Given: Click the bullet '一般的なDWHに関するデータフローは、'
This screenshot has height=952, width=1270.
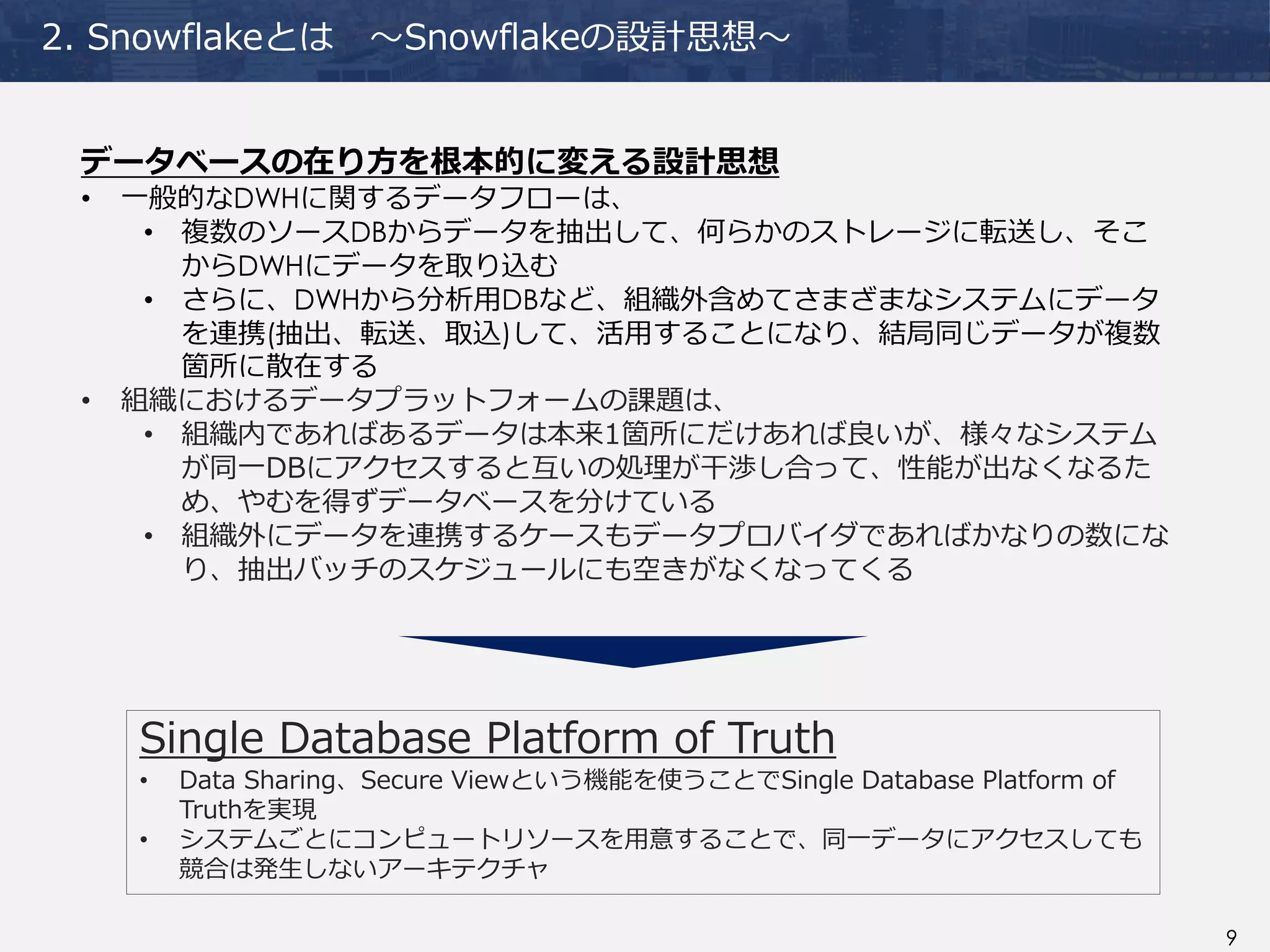Looking at the screenshot, I should [371, 198].
